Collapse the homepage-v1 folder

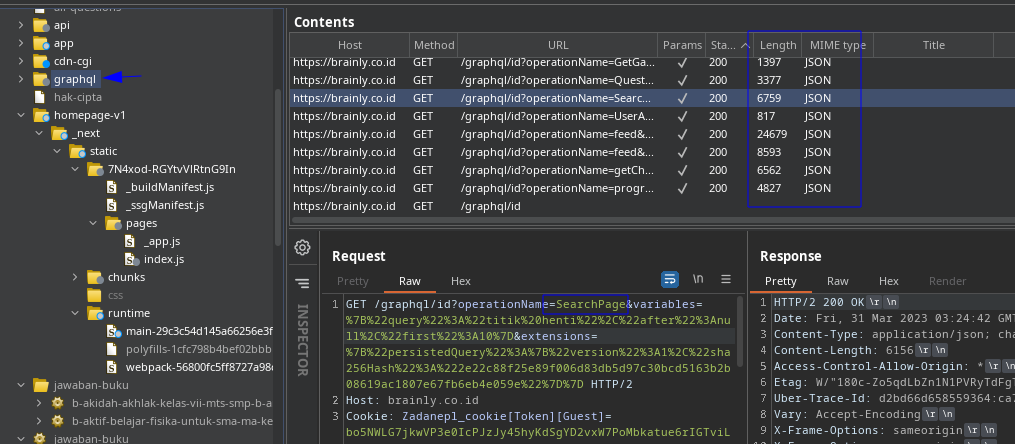click(x=21, y=115)
